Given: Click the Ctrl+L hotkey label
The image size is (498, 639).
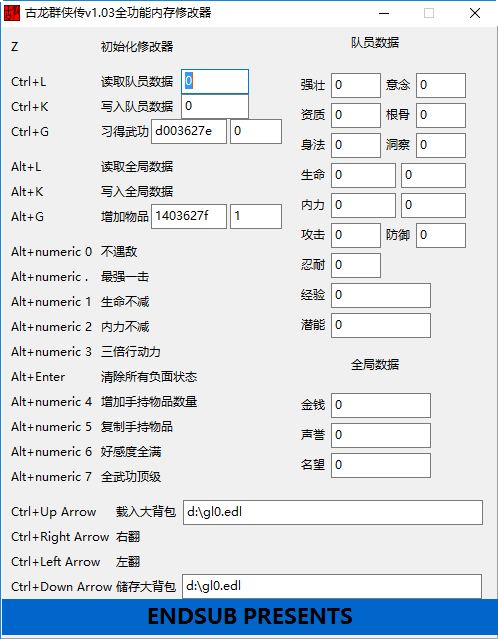Looking at the screenshot, I should pos(29,82).
